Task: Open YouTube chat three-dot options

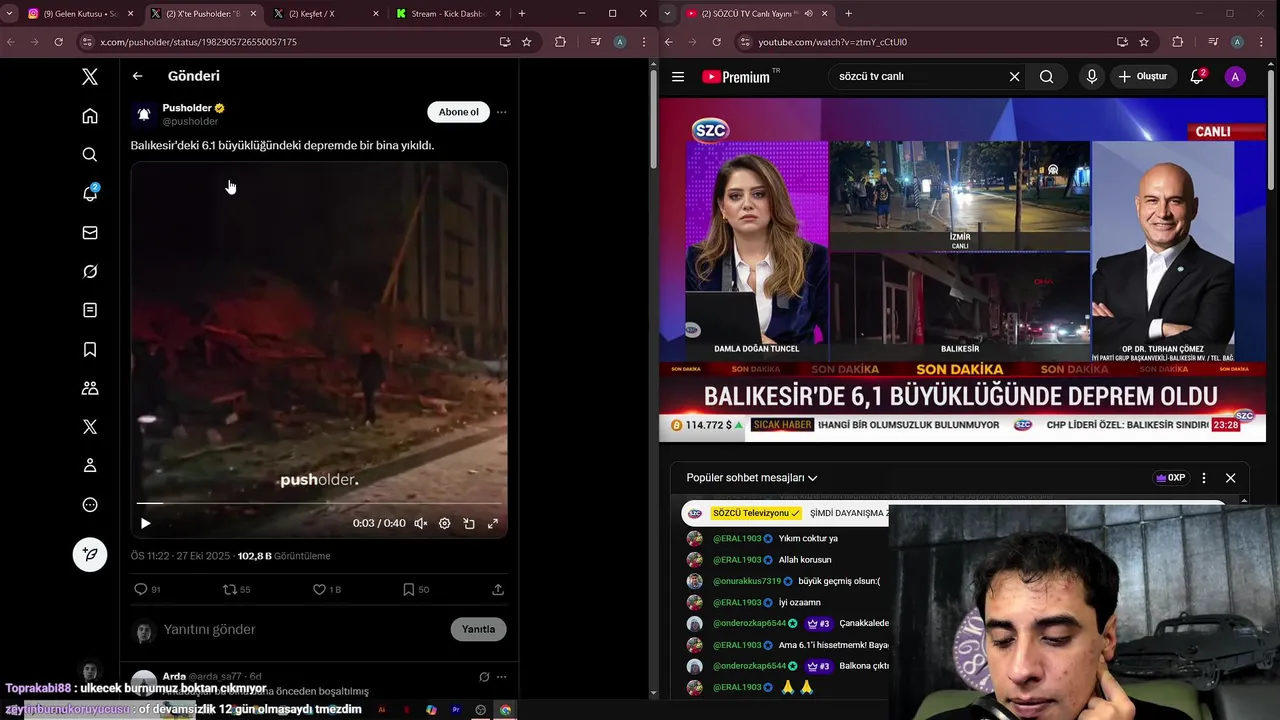Action: tap(1204, 478)
